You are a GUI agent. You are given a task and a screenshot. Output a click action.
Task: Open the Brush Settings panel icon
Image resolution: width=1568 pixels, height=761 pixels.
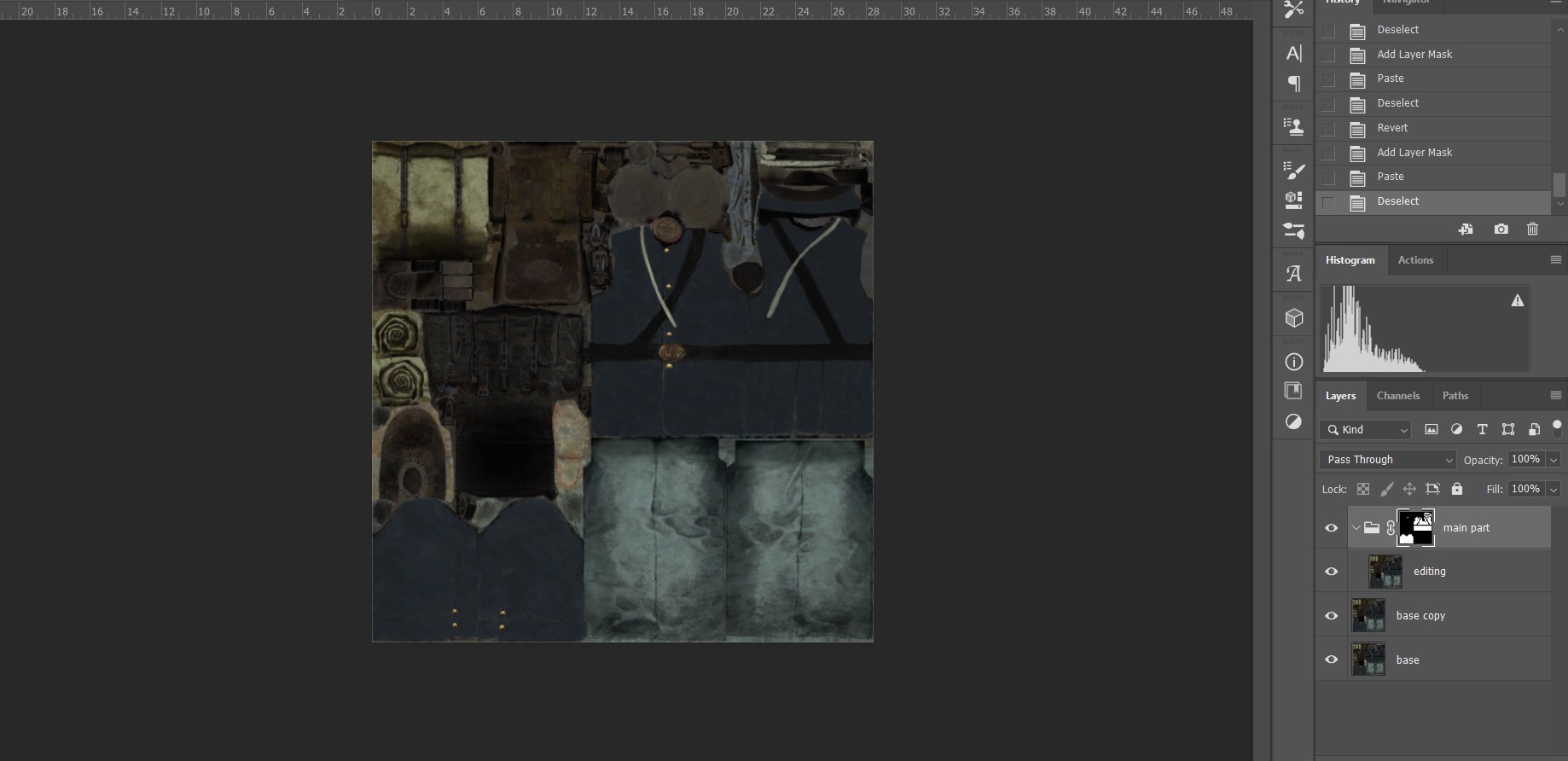point(1293,171)
